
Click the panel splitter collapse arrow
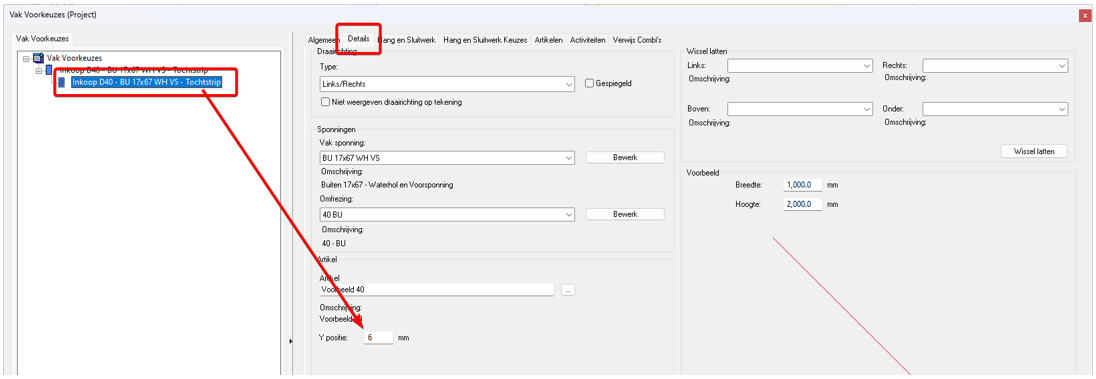pyautogui.click(x=291, y=341)
